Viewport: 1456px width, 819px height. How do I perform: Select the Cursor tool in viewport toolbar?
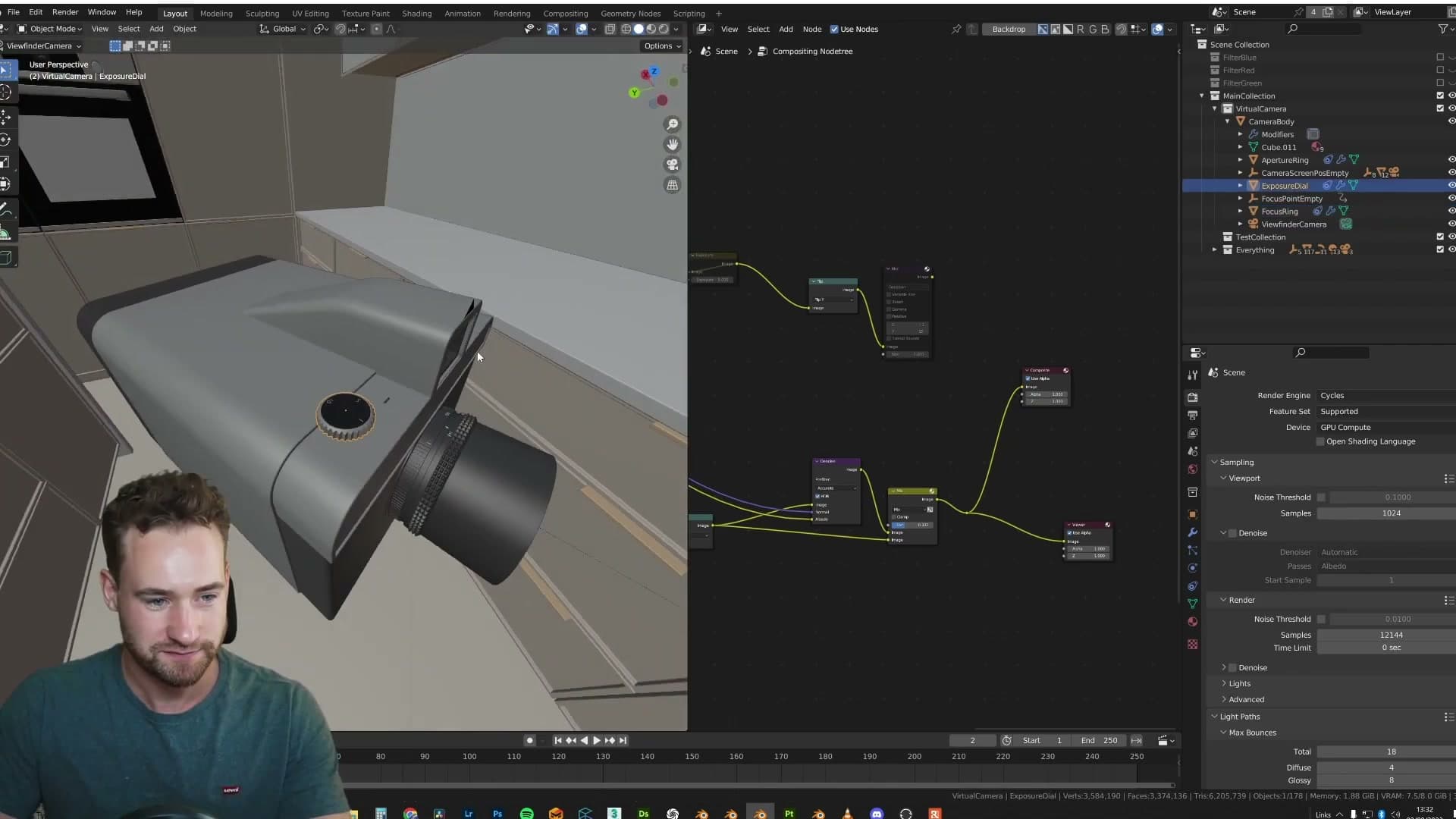click(6, 93)
